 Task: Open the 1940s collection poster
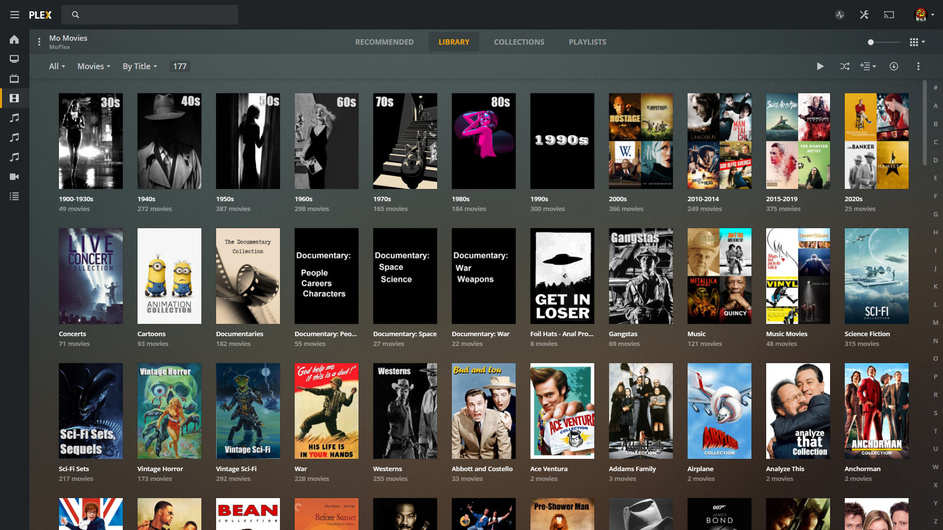[170, 141]
